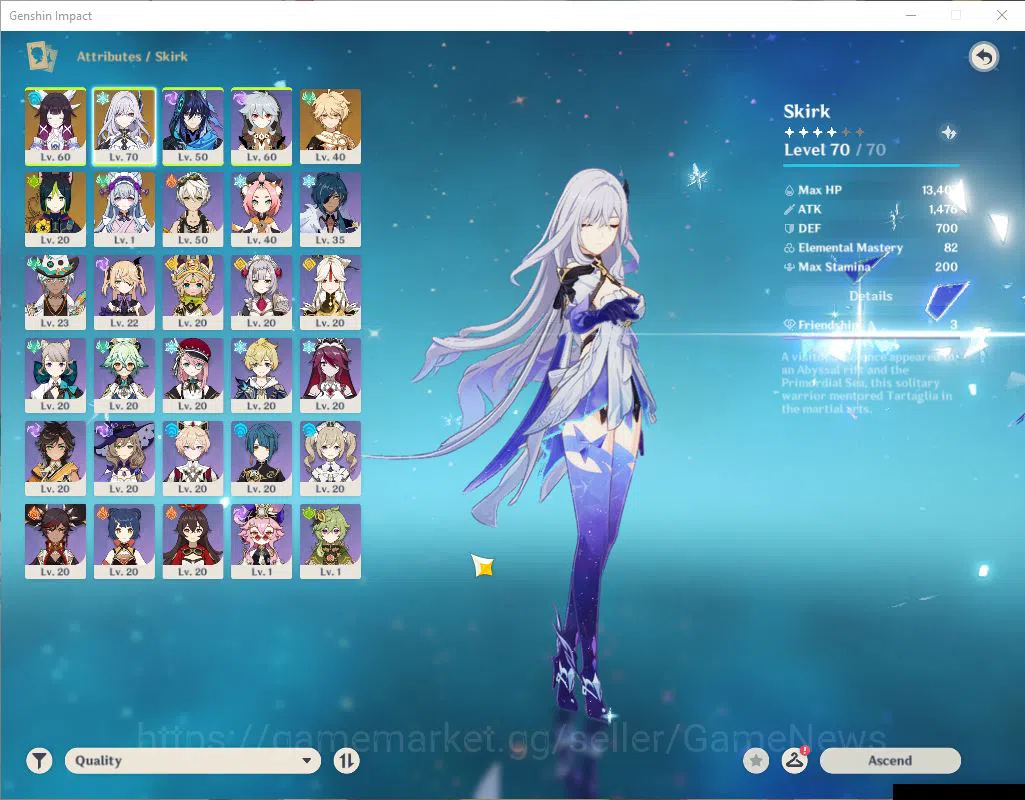Click Skirk's character description text
The height and width of the screenshot is (800, 1025).
click(x=867, y=383)
